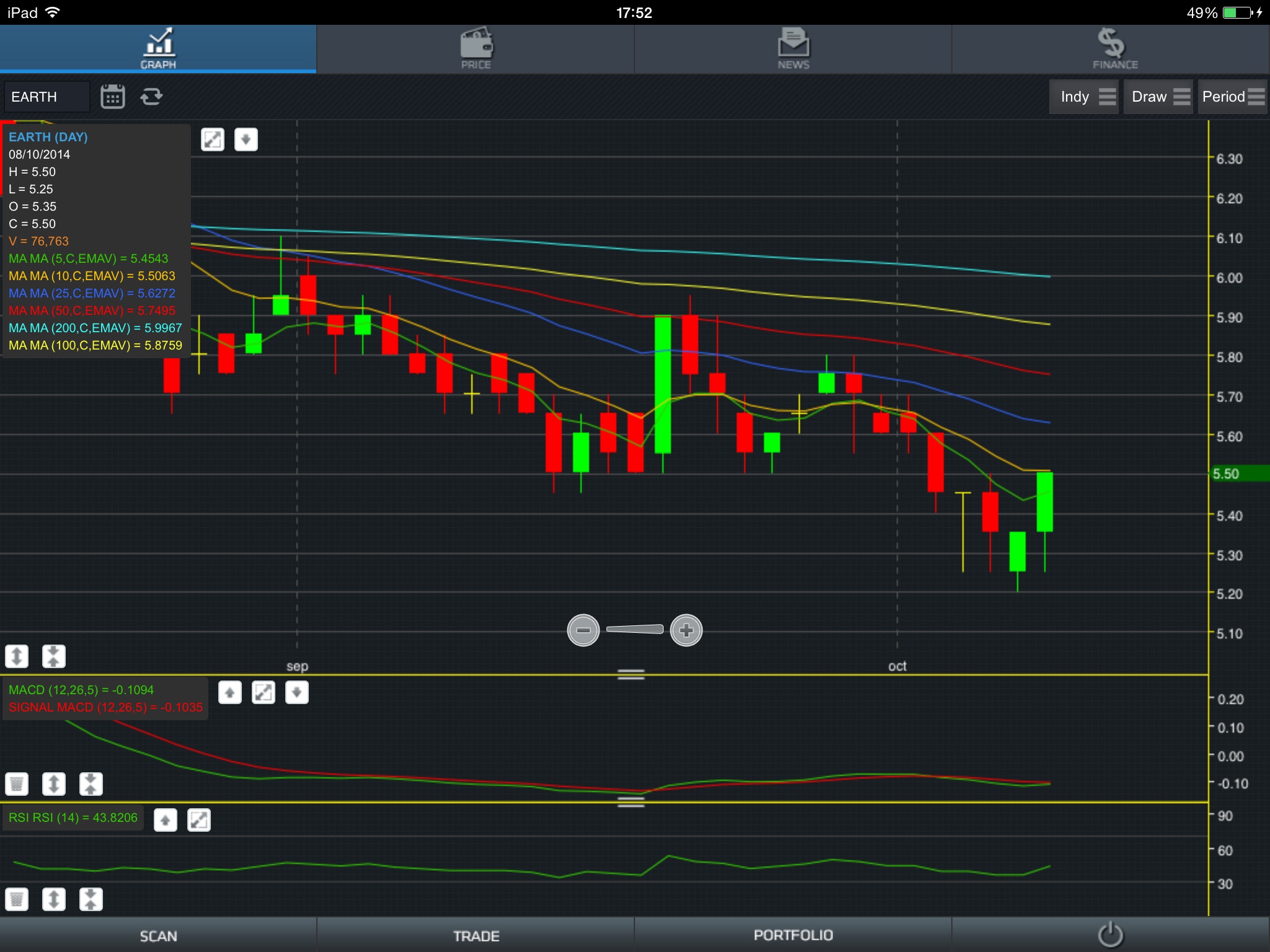This screenshot has width=1270, height=952.
Task: Tap the Wi-Fi icon in status bar
Action: [53, 12]
